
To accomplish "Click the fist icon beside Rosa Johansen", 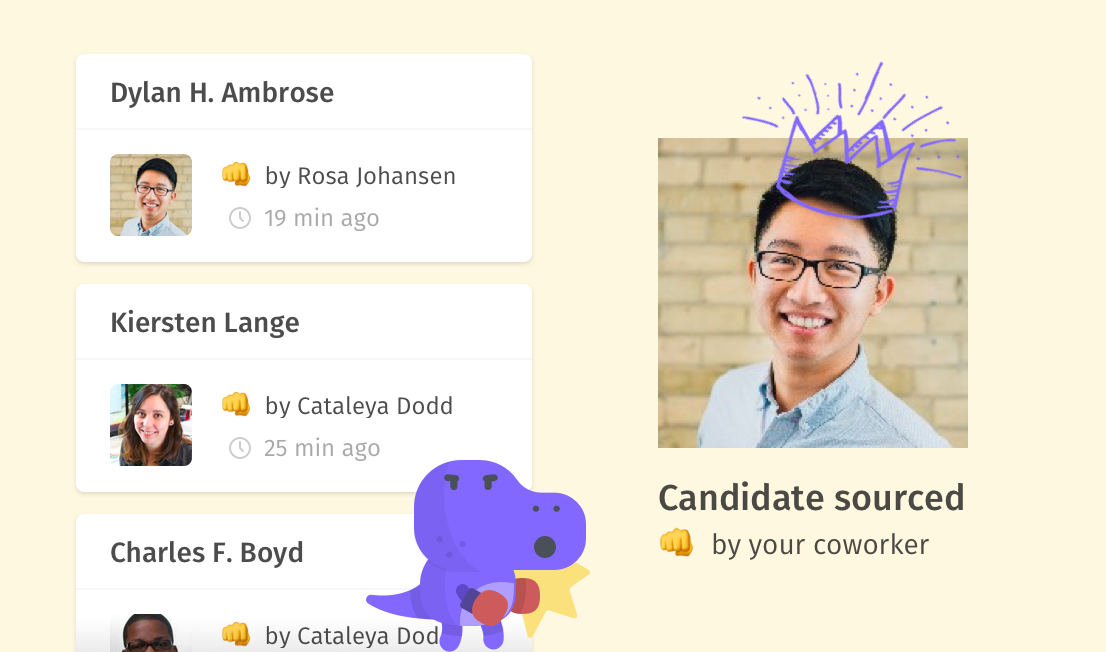I will pyautogui.click(x=236, y=175).
